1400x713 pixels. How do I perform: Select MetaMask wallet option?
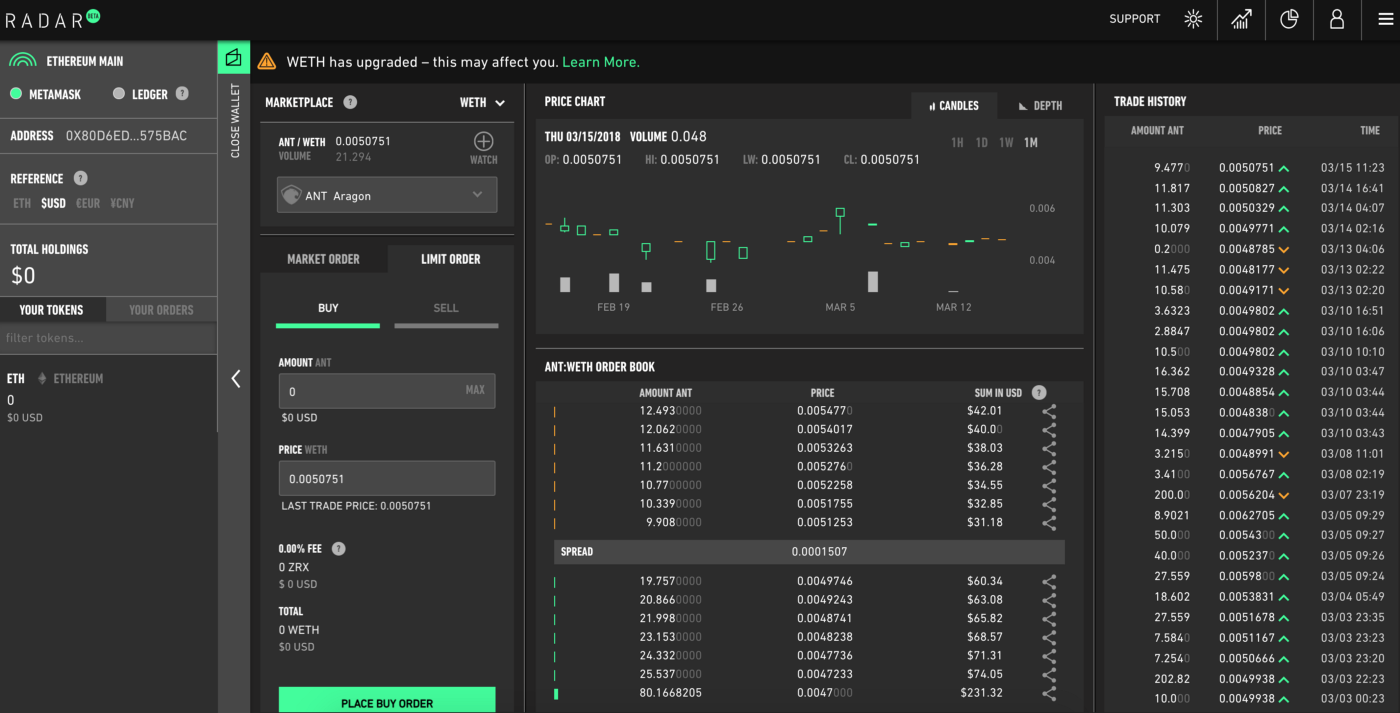pyautogui.click(x=45, y=94)
